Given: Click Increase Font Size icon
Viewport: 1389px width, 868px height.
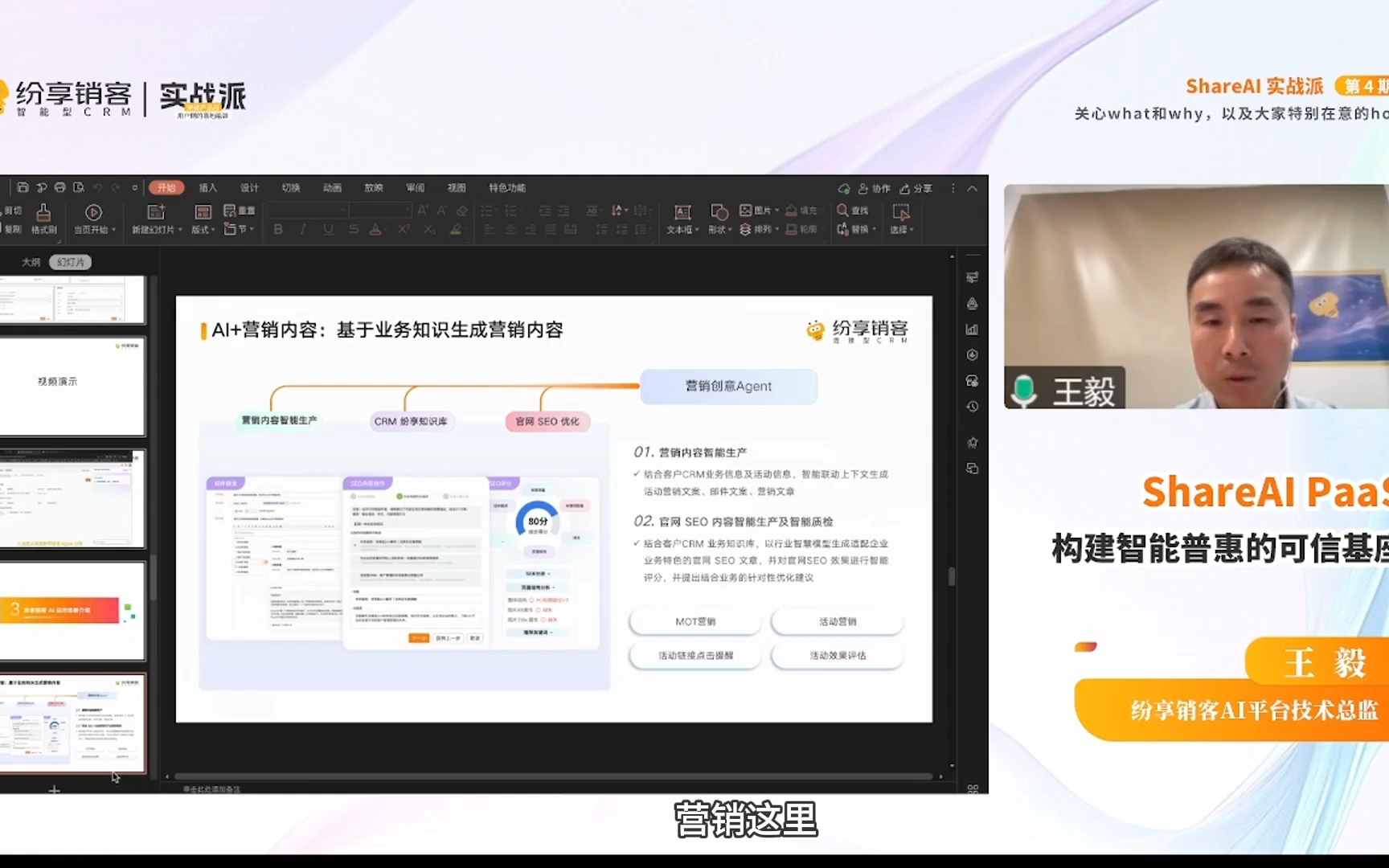Looking at the screenshot, I should [x=423, y=210].
